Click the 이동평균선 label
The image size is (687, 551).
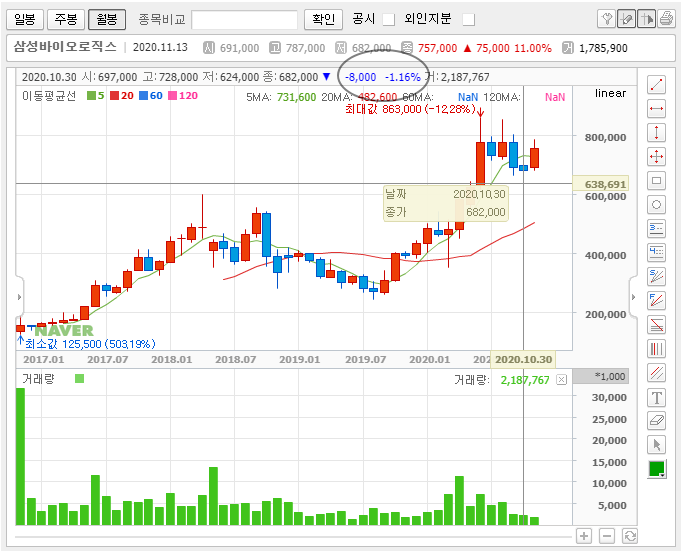[49, 95]
